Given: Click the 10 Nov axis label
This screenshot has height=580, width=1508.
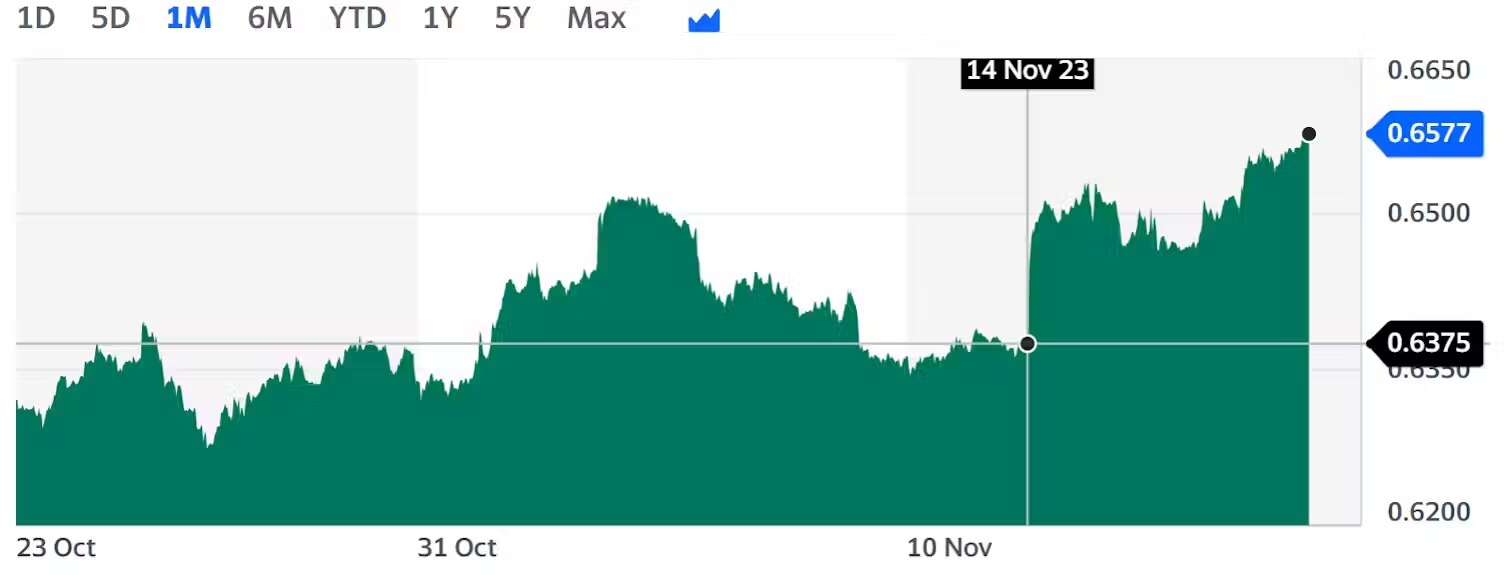Looking at the screenshot, I should (949, 548).
